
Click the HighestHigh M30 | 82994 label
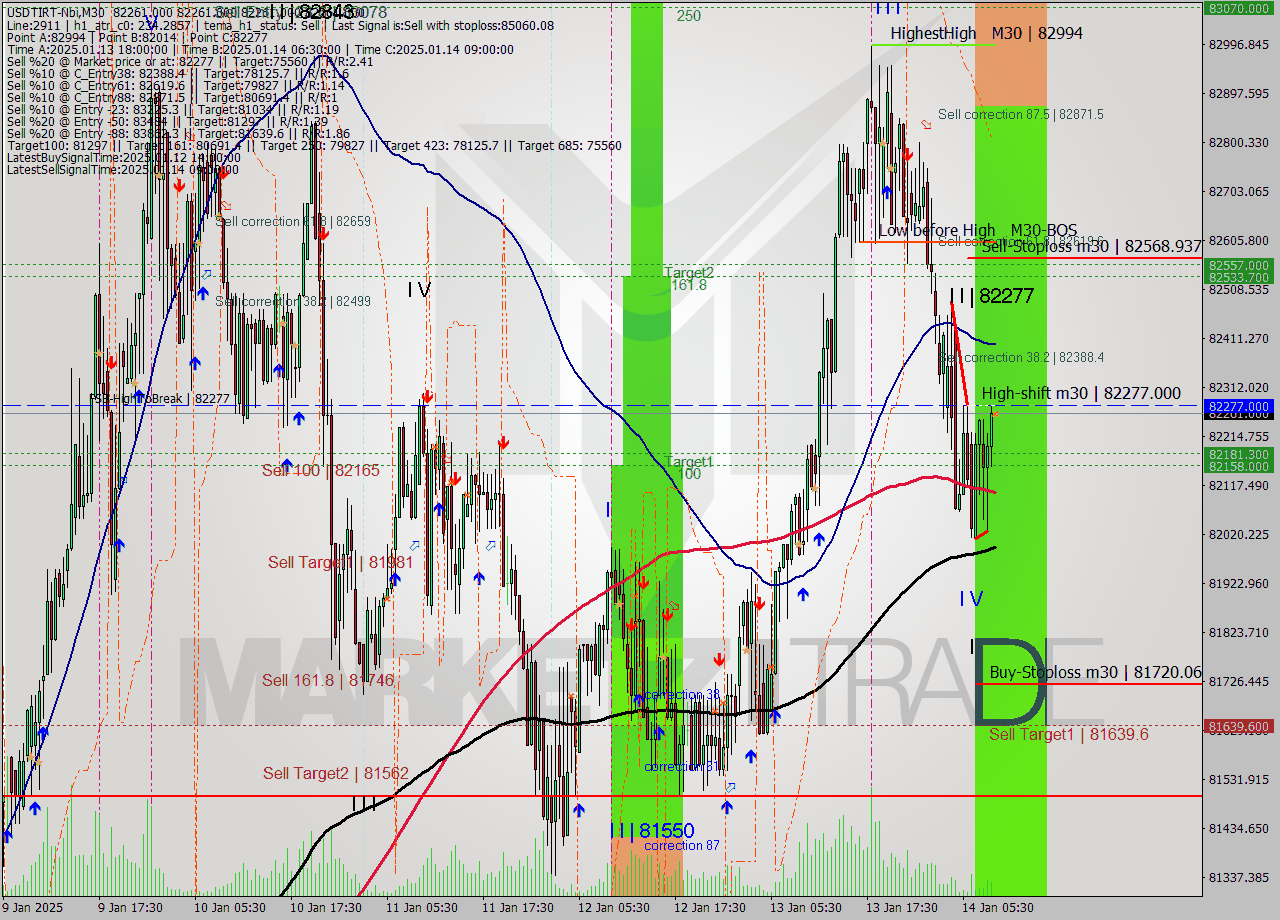[986, 33]
